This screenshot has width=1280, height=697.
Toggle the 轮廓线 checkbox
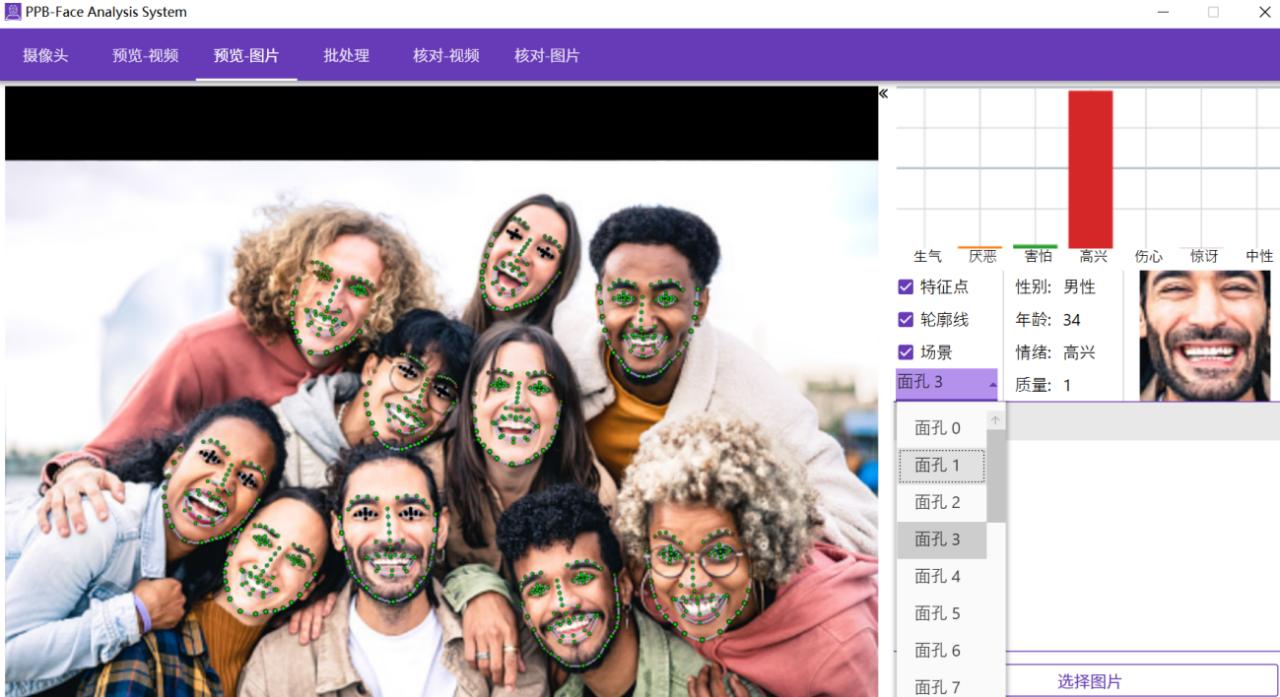906,320
